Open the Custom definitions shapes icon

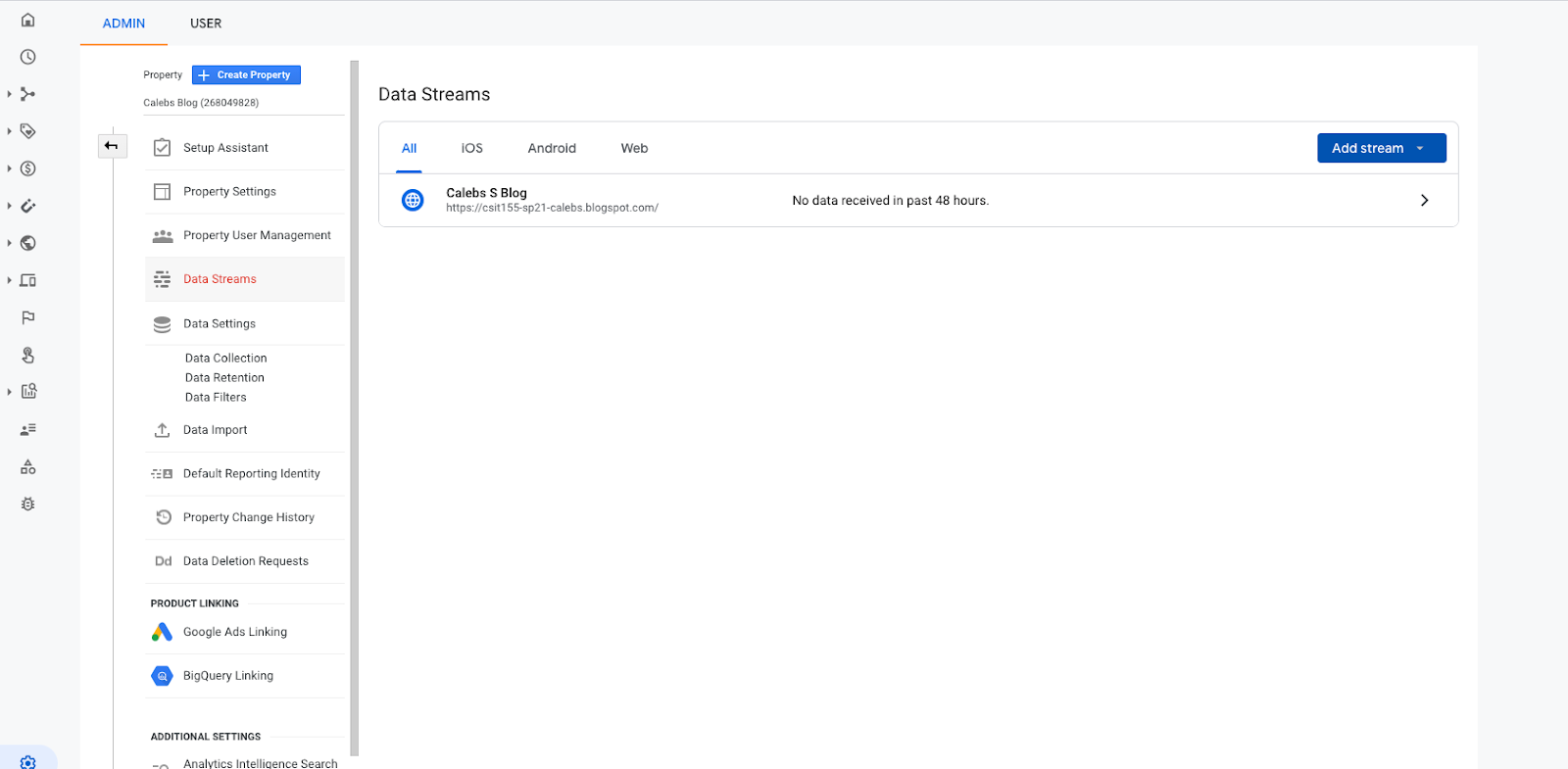click(x=28, y=466)
